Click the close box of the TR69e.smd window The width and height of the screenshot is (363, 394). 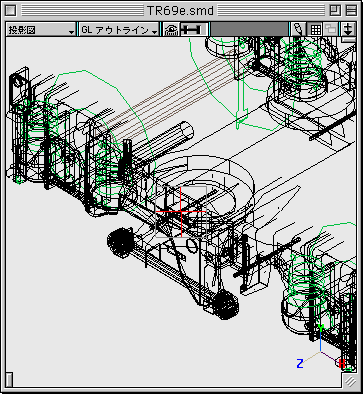(11, 11)
